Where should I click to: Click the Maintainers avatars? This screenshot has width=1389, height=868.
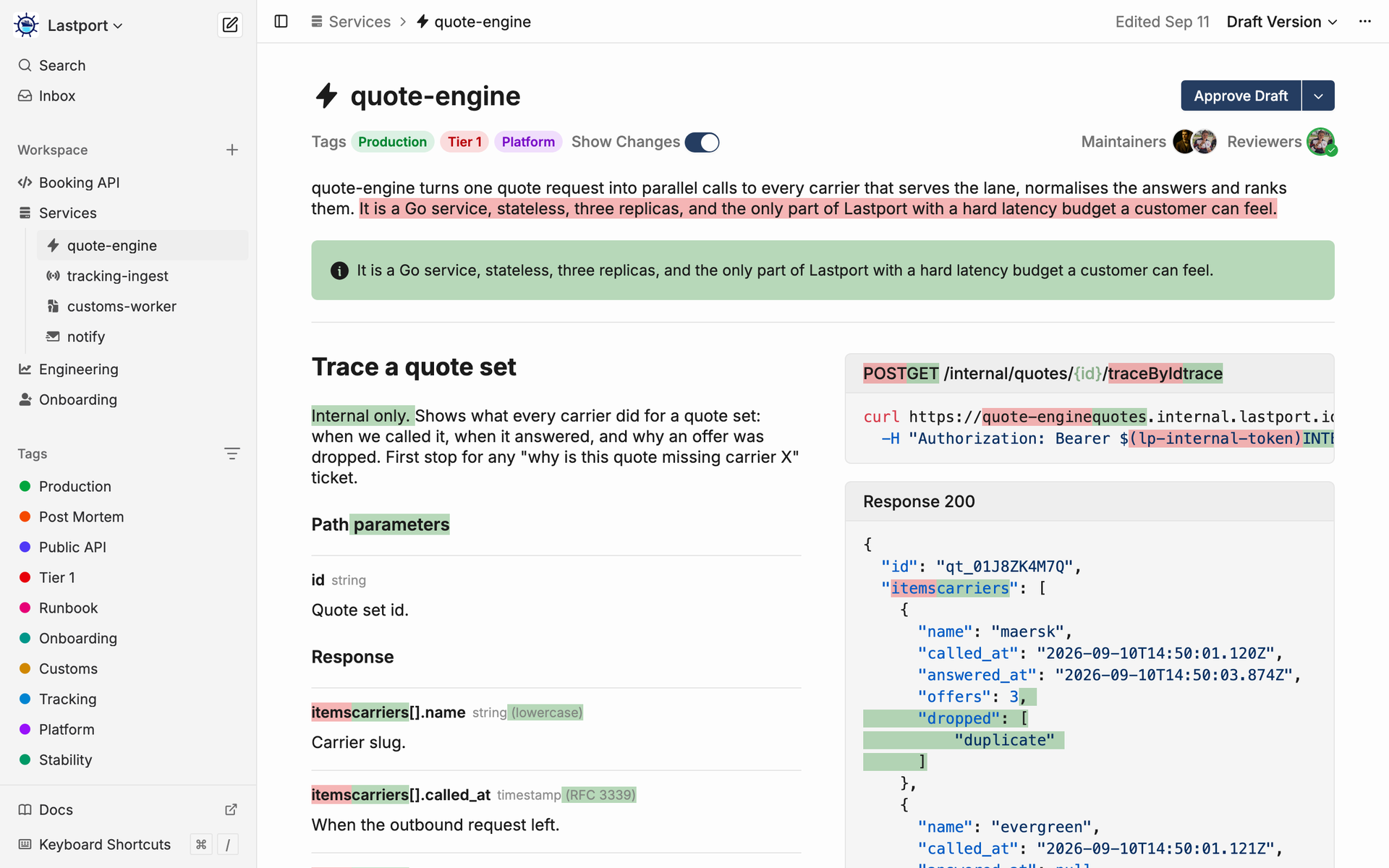click(x=1194, y=142)
